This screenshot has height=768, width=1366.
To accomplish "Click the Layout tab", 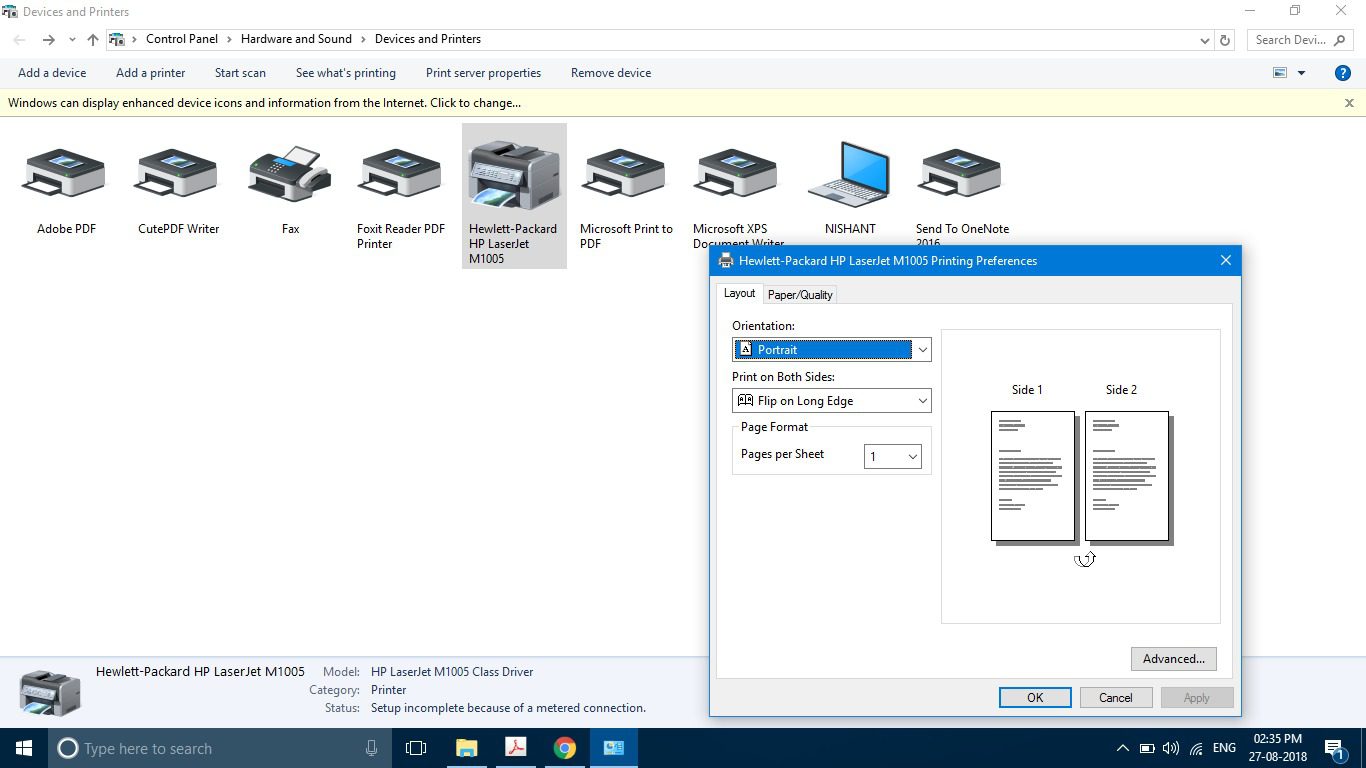I will pos(739,293).
